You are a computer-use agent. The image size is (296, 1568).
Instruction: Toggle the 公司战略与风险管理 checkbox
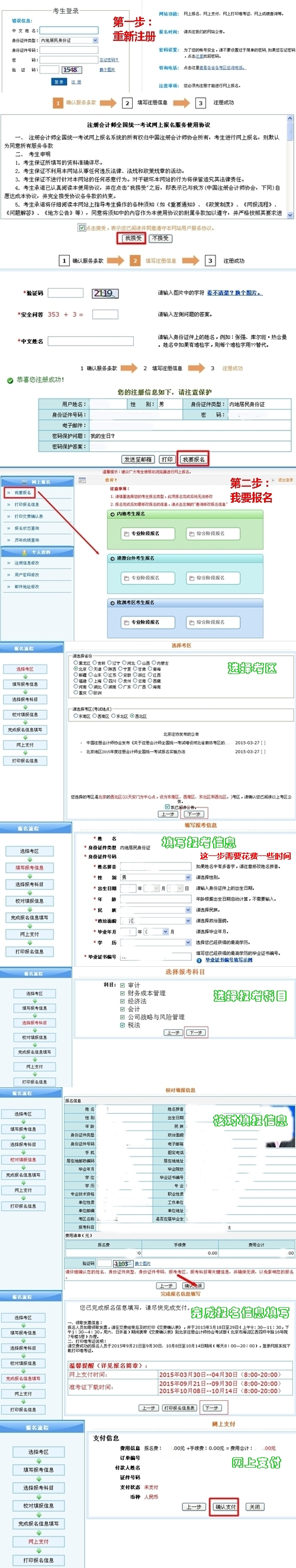tap(122, 1017)
